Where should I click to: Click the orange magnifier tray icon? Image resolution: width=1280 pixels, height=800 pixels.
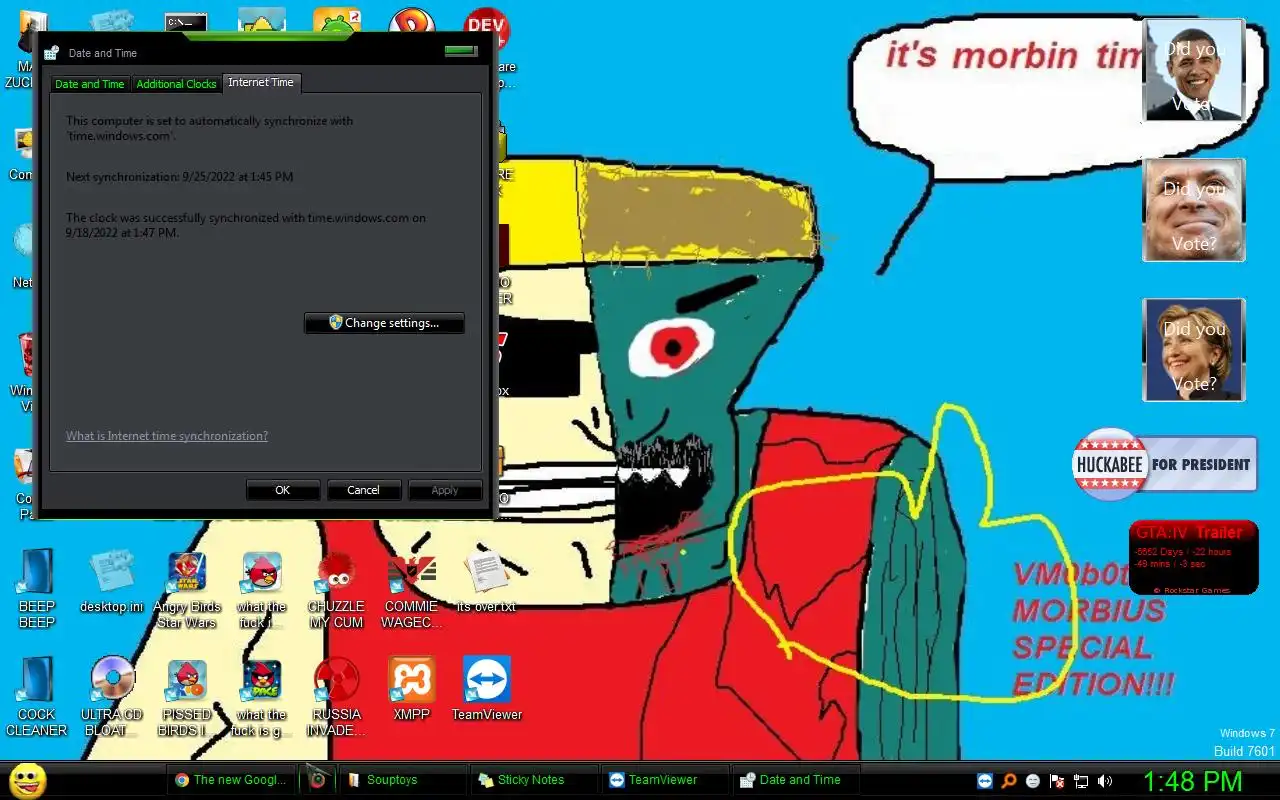point(1010,781)
